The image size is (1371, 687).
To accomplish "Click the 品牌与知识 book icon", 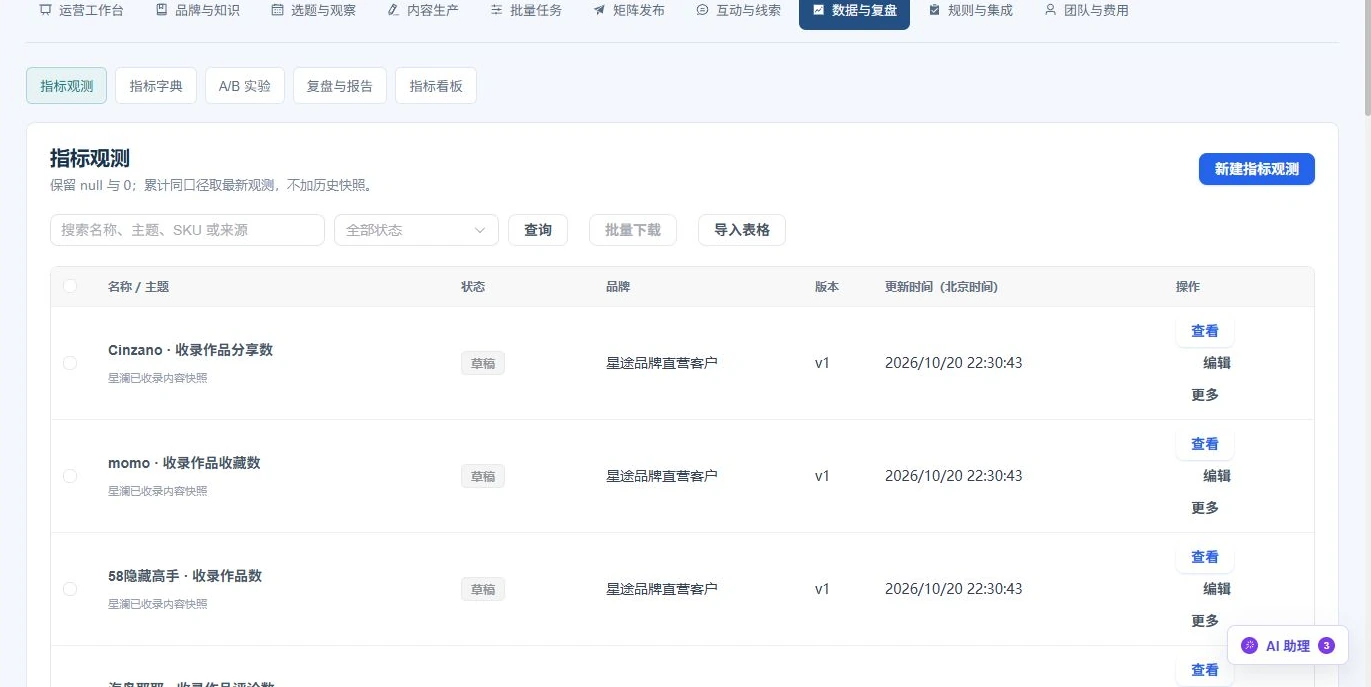I will [161, 10].
